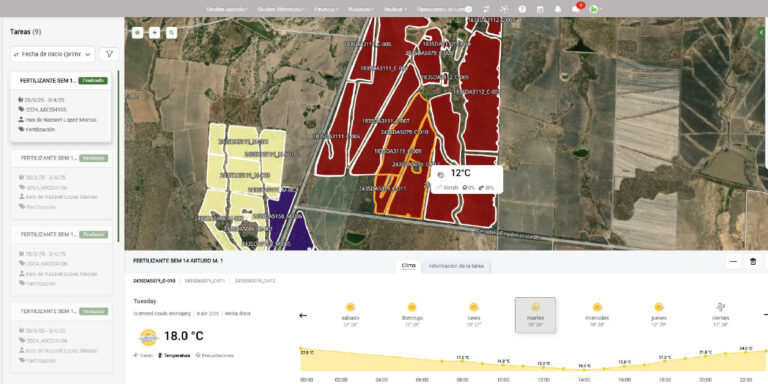Select the Temperatura chart option
Image resolution: width=768 pixels, height=384 pixels.
click(174, 356)
